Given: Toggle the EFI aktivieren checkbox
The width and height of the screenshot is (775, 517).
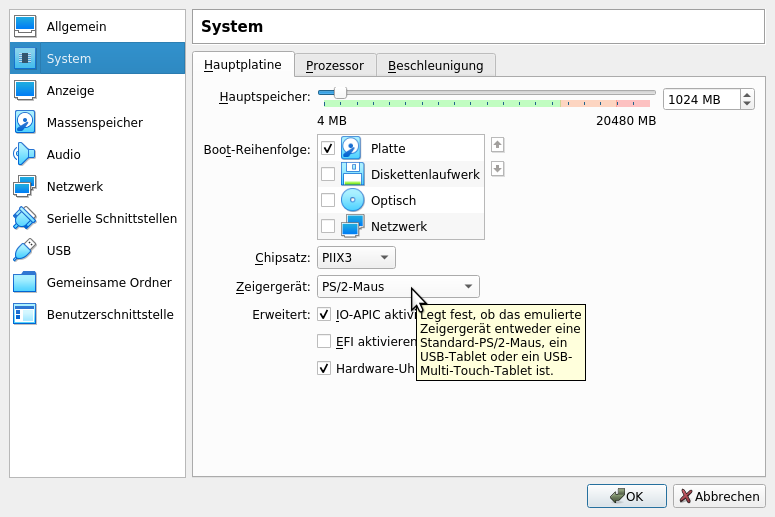Looking at the screenshot, I should click(x=324, y=341).
